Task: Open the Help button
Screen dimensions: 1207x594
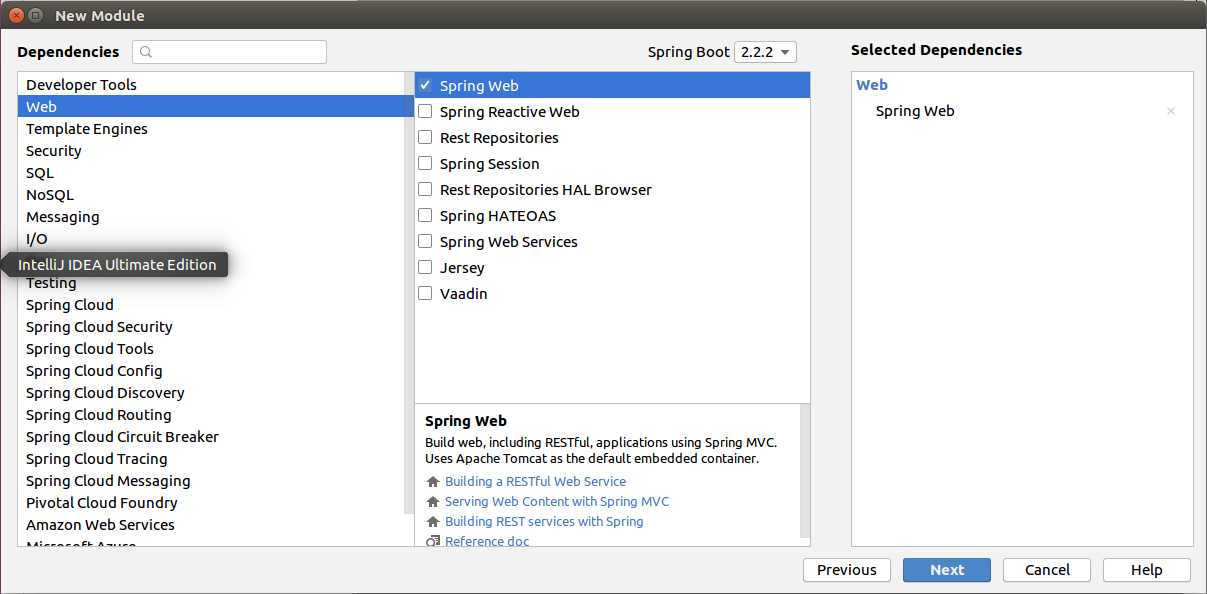Action: click(x=1147, y=570)
